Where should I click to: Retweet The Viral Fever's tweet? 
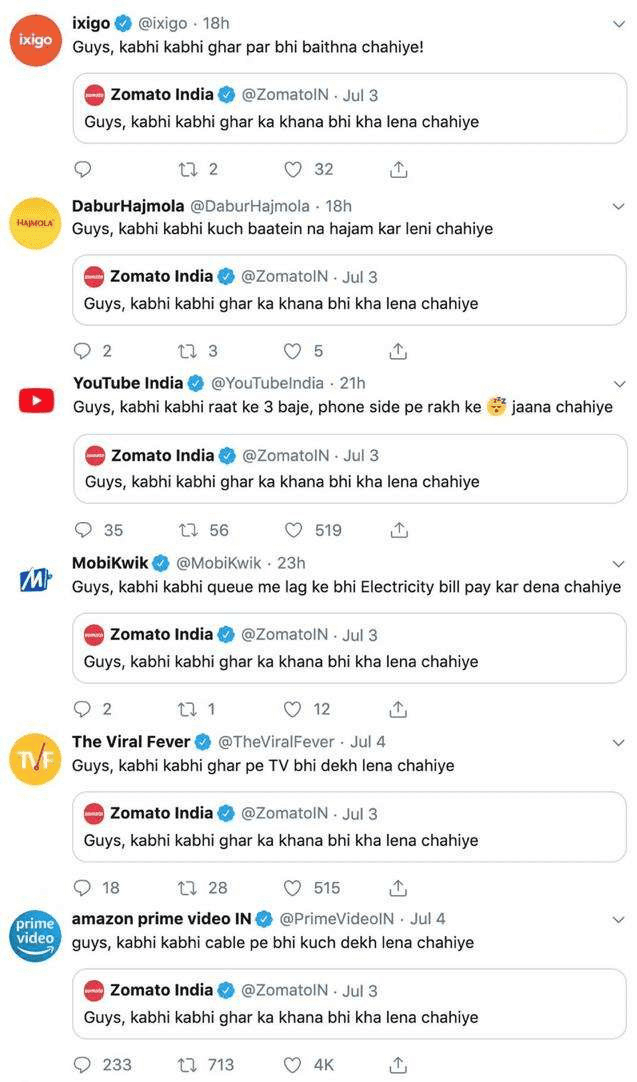[187, 888]
